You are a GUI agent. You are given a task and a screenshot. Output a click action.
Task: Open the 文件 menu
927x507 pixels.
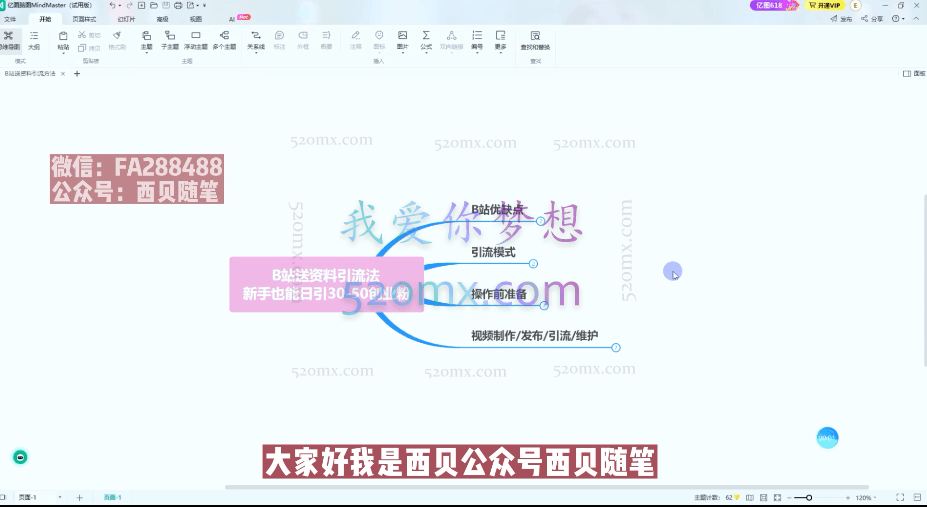tap(11, 19)
